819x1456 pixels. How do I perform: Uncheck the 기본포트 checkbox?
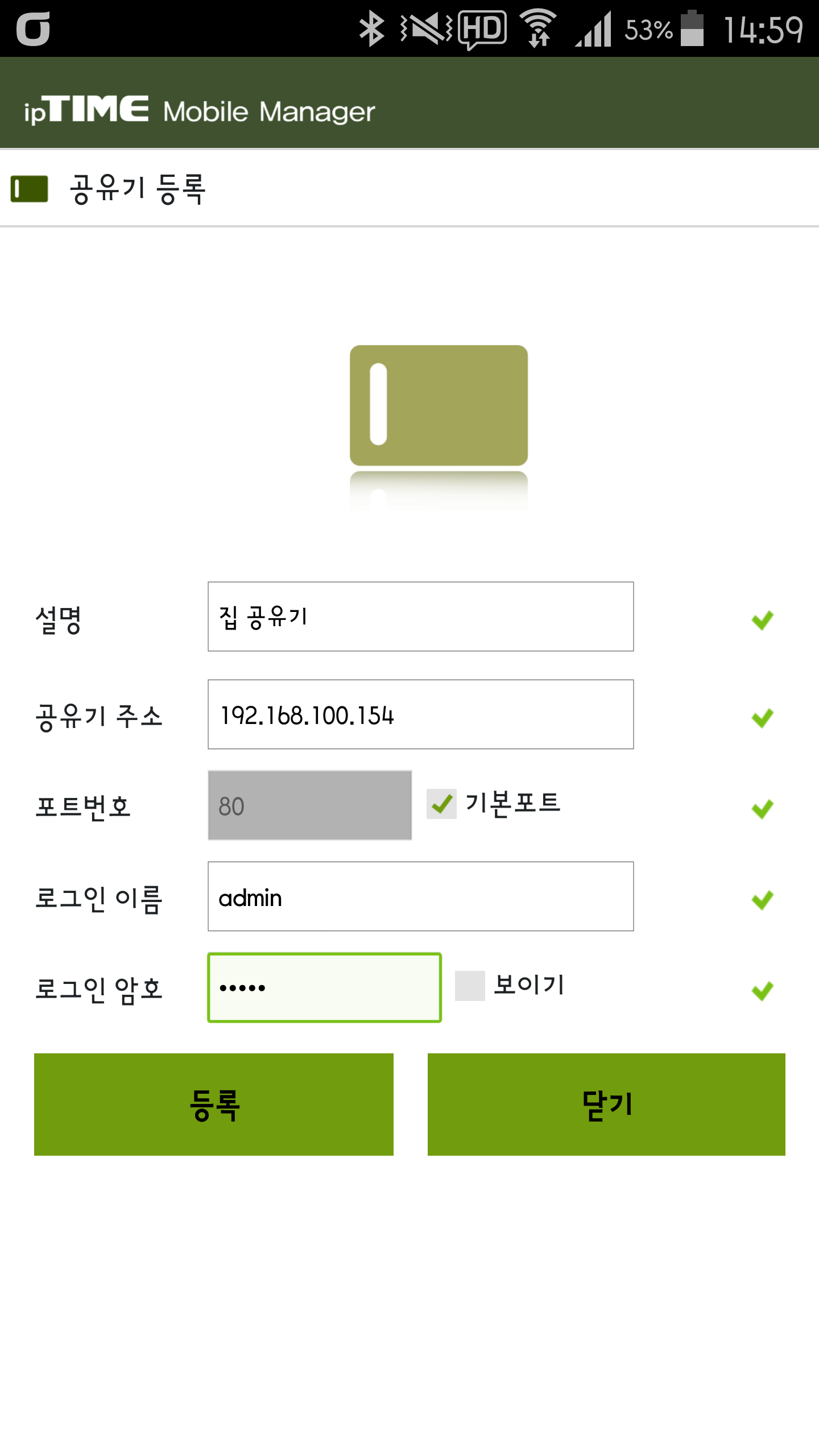441,804
